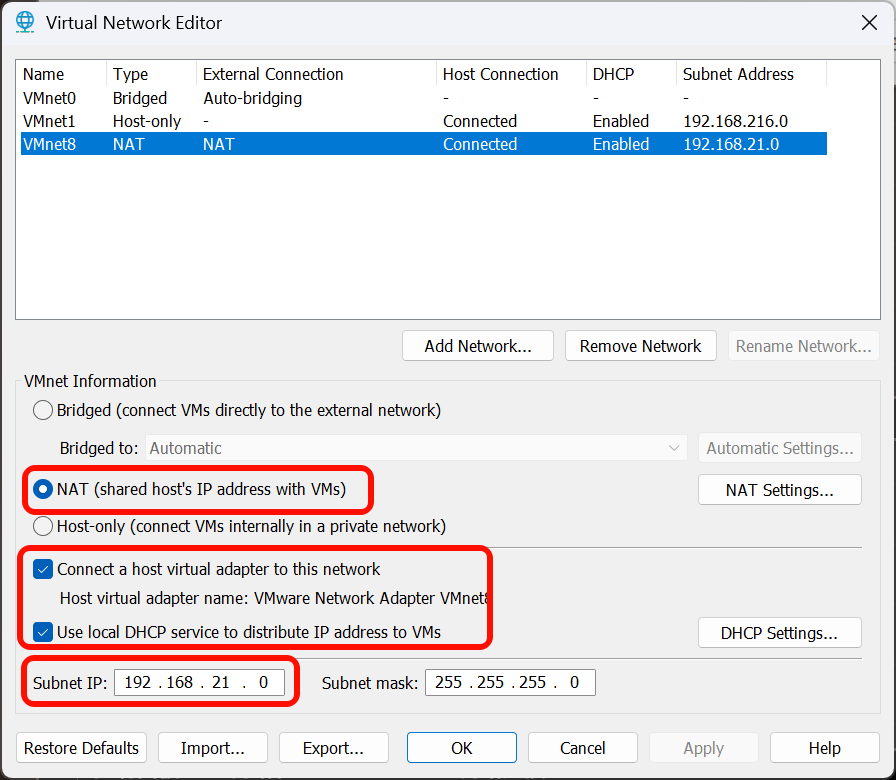Click the Auto-bridging external connection cell
Screen dimensions: 896x780
253,98
